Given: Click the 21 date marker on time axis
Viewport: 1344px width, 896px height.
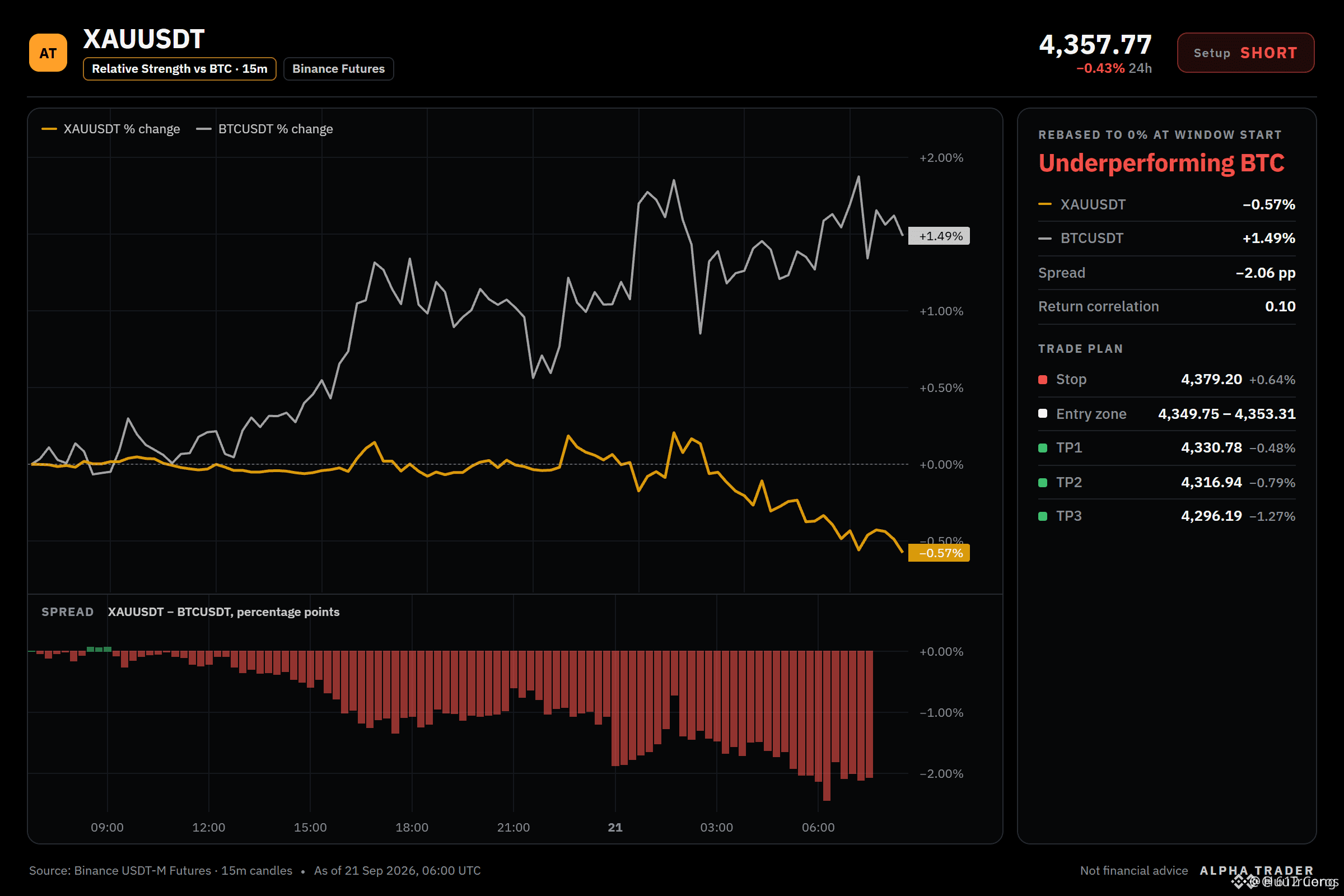Looking at the screenshot, I should (x=615, y=828).
